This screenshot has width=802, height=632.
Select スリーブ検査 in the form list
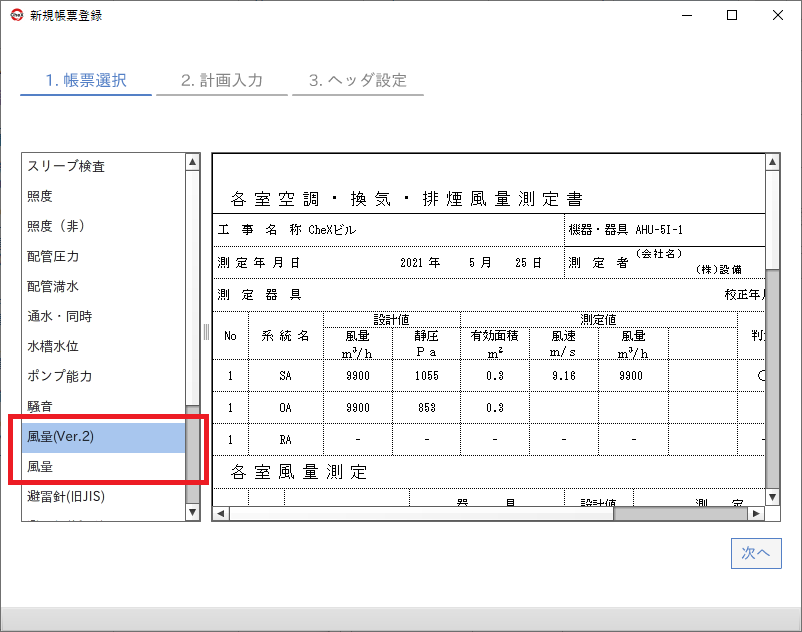(66, 167)
